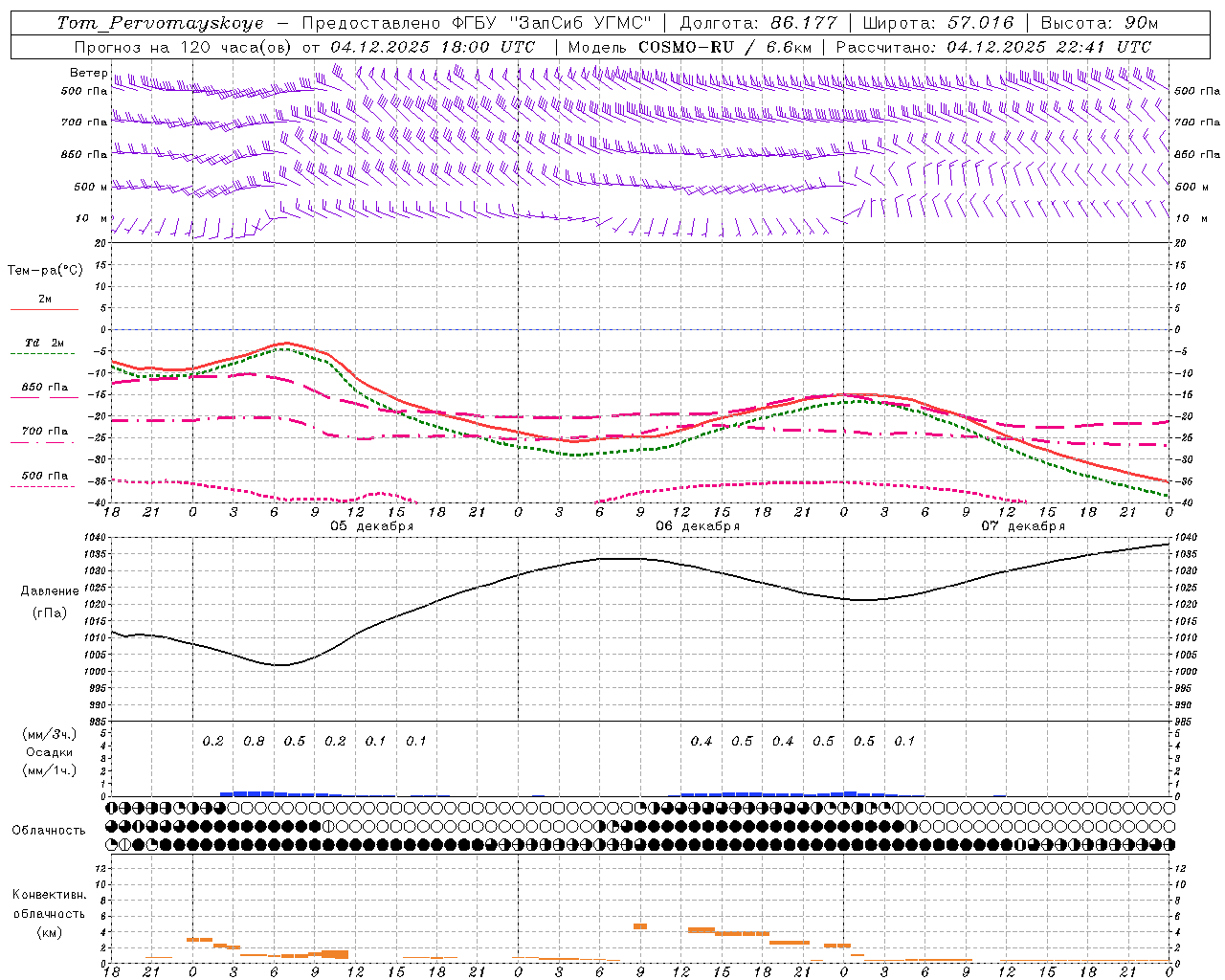Select the Тем-ра(°C) temperature panel label
Image resolution: width=1225 pixels, height=980 pixels.
(45, 271)
